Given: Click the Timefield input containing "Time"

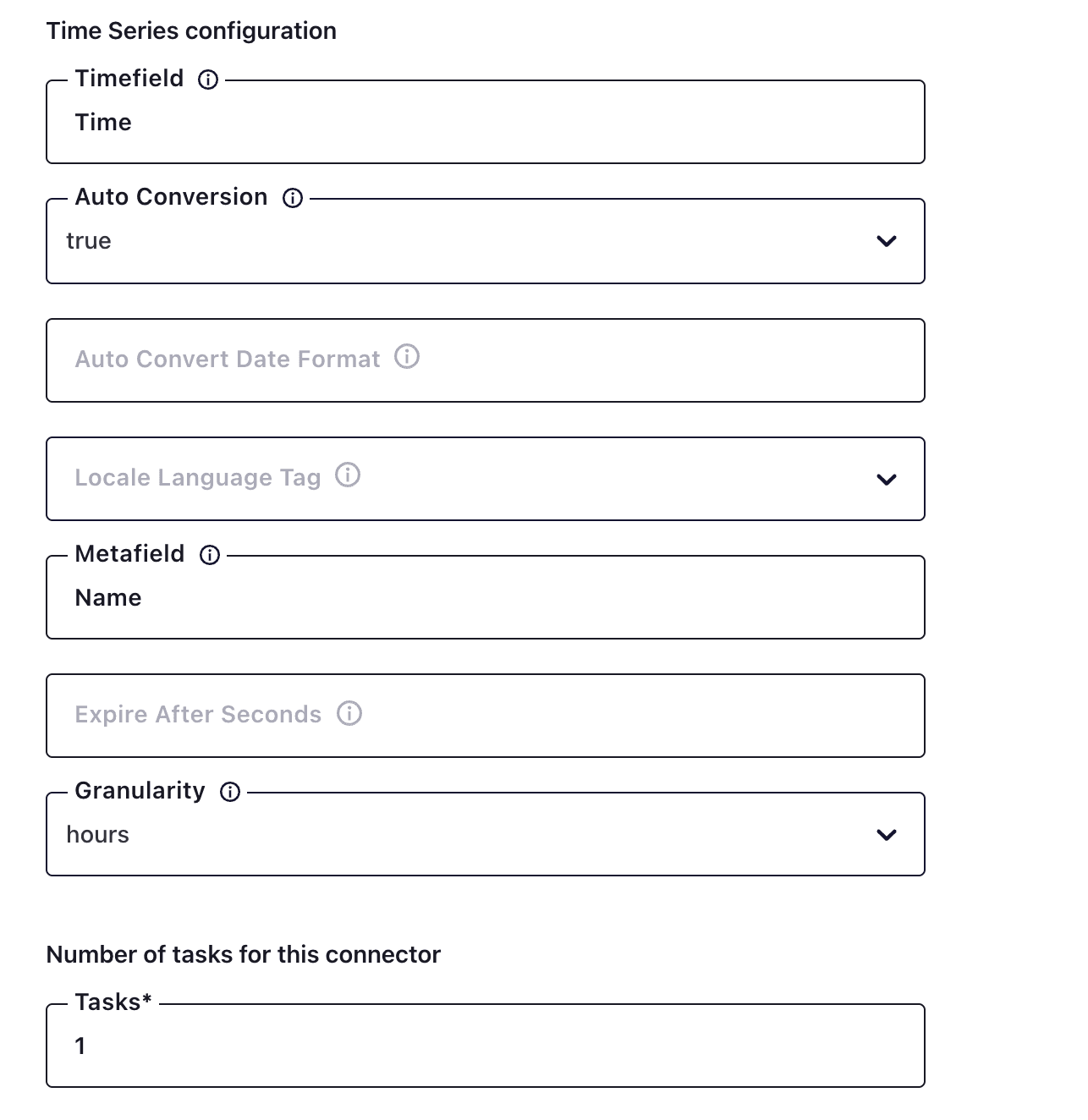Looking at the screenshot, I should click(485, 123).
